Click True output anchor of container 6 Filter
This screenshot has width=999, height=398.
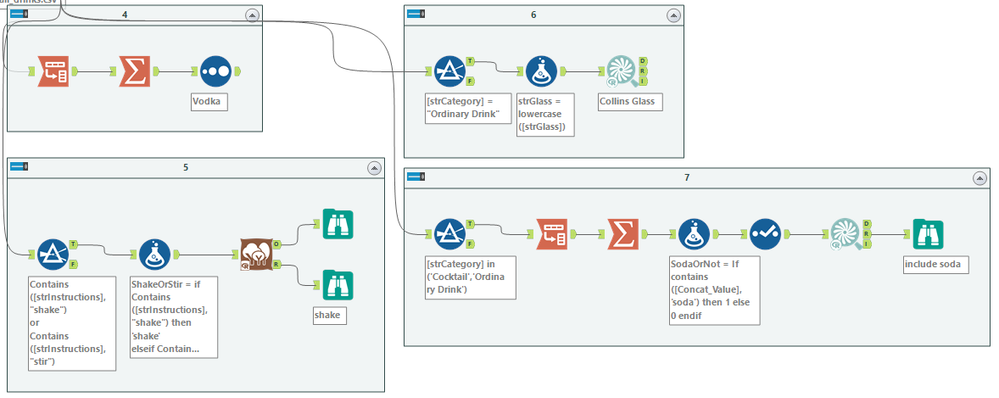(x=470, y=61)
